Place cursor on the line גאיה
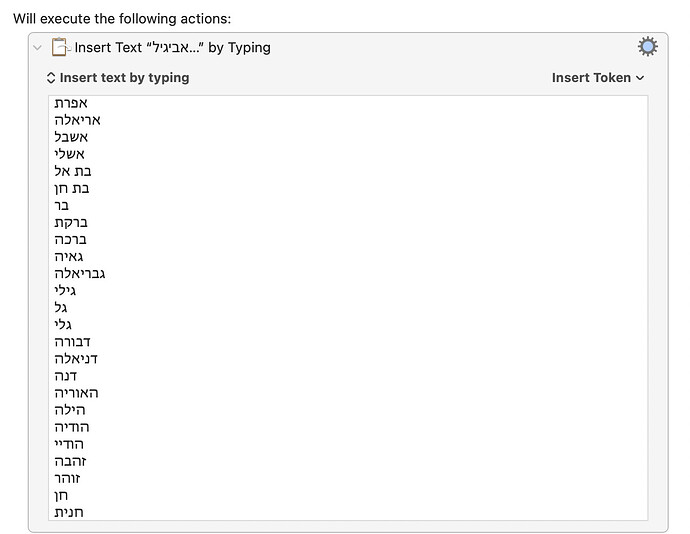 click(x=69, y=257)
